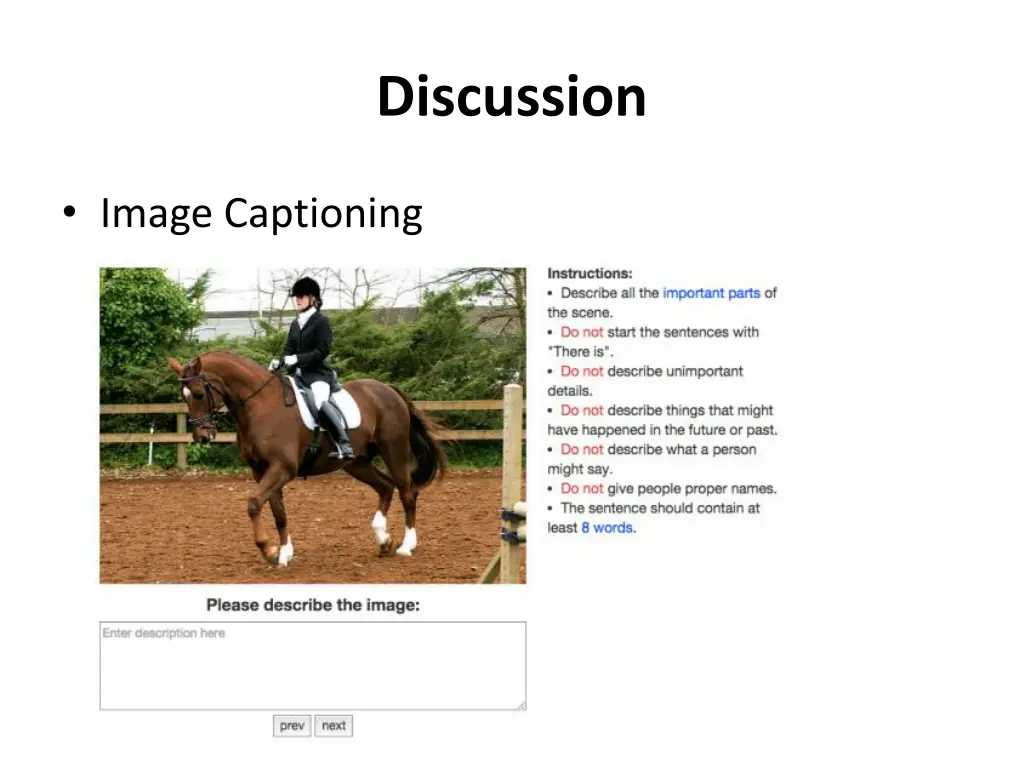Open the 'important parts' blue link

click(711, 293)
